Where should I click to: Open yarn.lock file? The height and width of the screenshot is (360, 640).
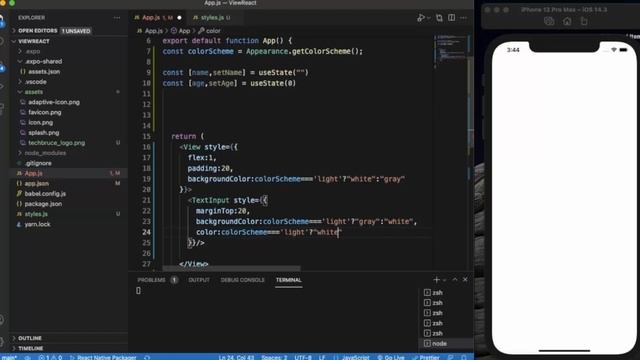(x=37, y=224)
